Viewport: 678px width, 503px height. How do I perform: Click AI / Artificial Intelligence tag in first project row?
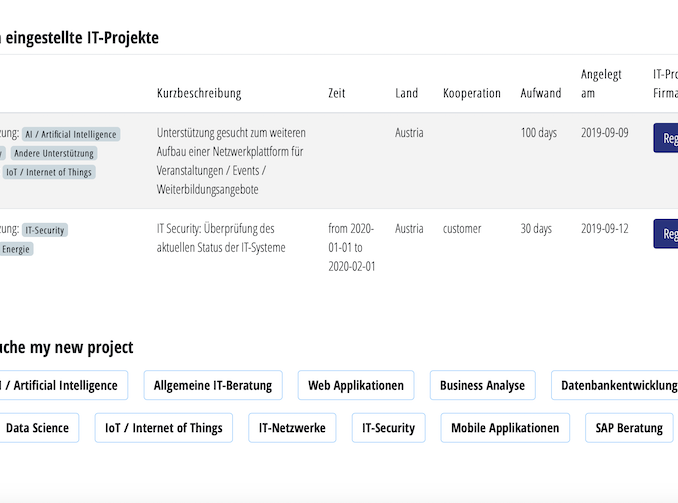pos(71,134)
